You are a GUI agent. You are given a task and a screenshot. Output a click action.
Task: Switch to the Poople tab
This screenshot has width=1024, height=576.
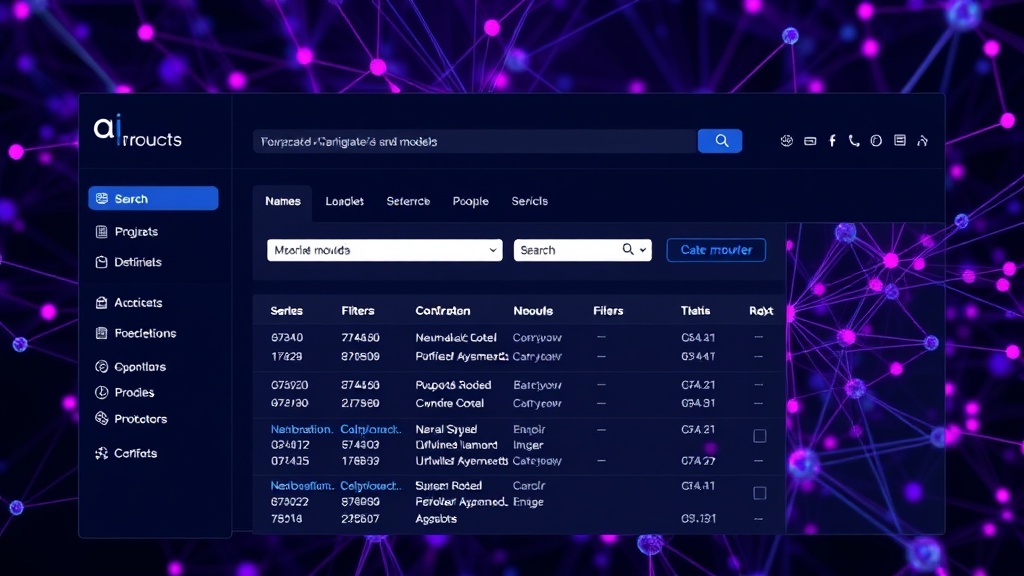470,201
